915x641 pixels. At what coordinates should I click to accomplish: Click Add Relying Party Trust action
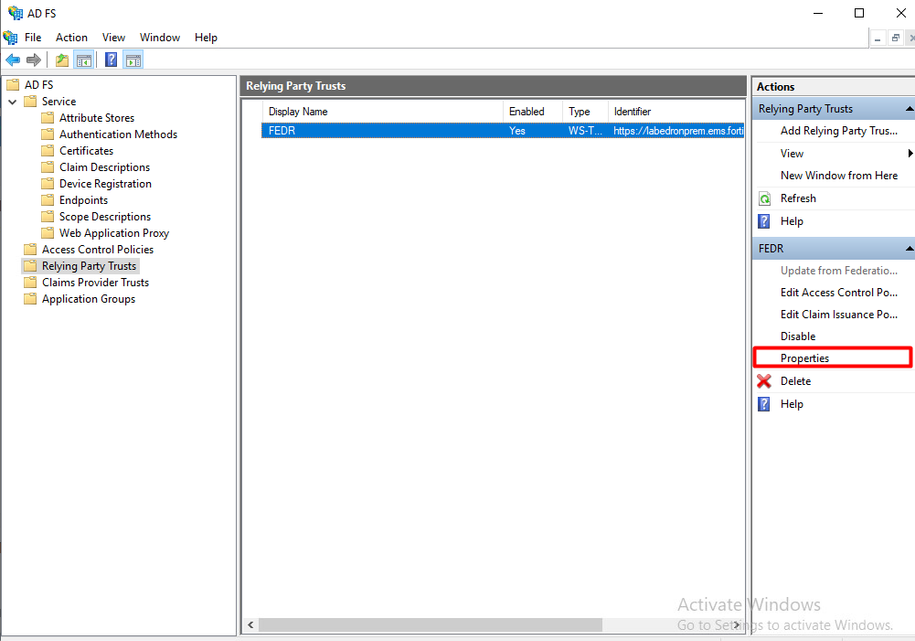[839, 131]
